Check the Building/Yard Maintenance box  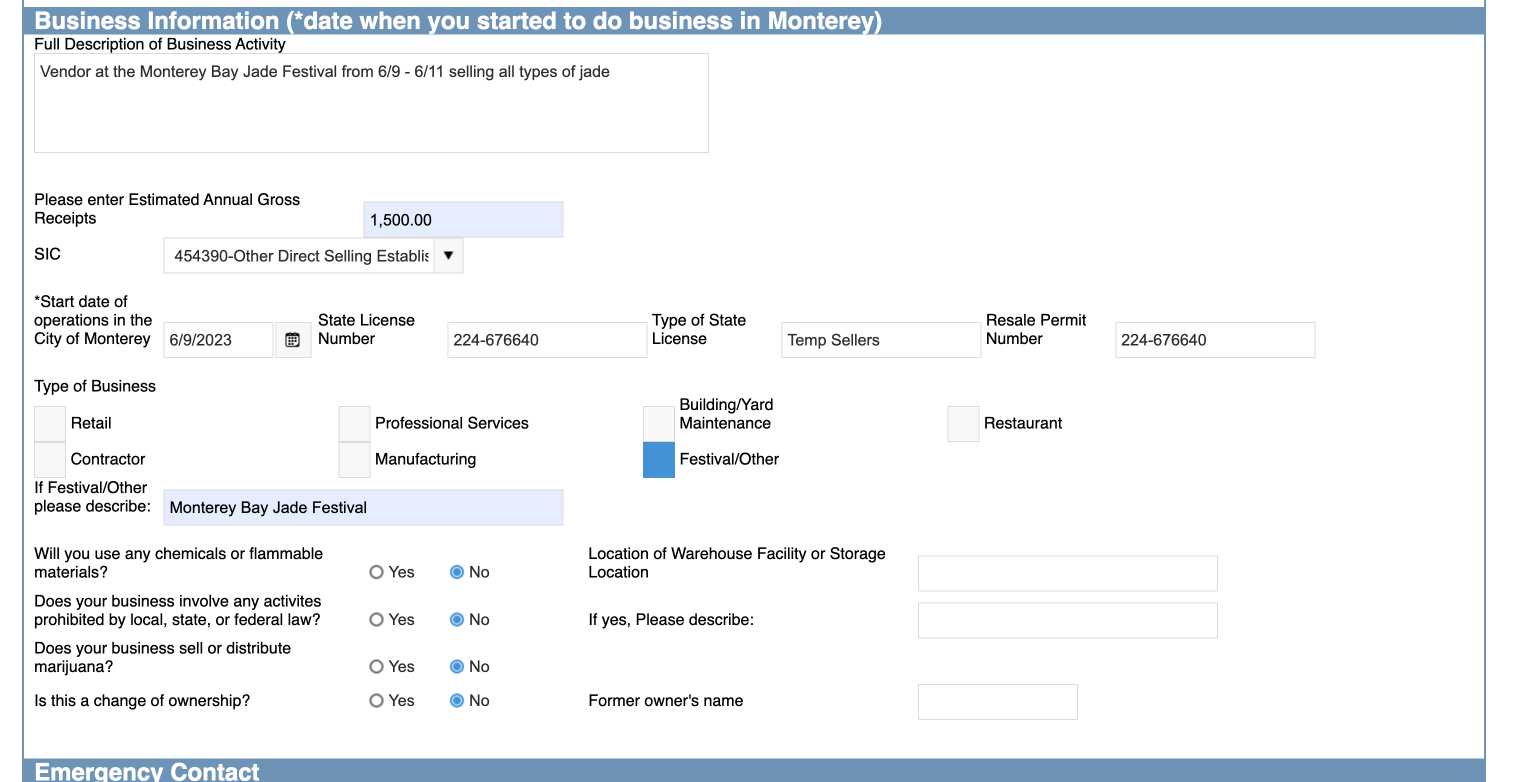[x=658, y=424]
